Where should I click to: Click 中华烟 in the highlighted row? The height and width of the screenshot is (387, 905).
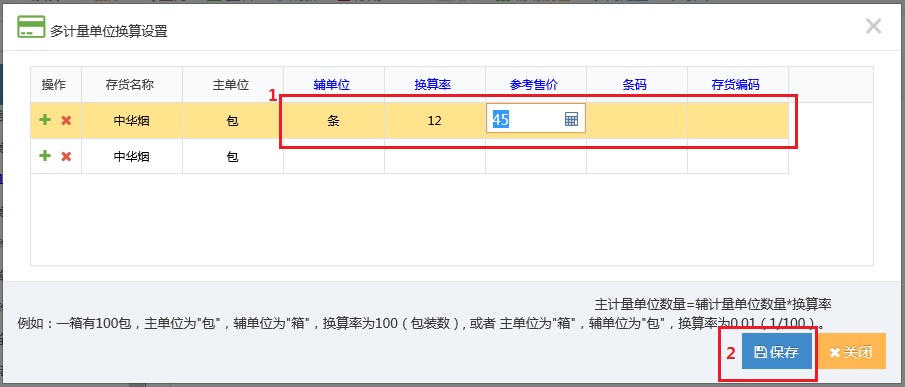point(132,121)
